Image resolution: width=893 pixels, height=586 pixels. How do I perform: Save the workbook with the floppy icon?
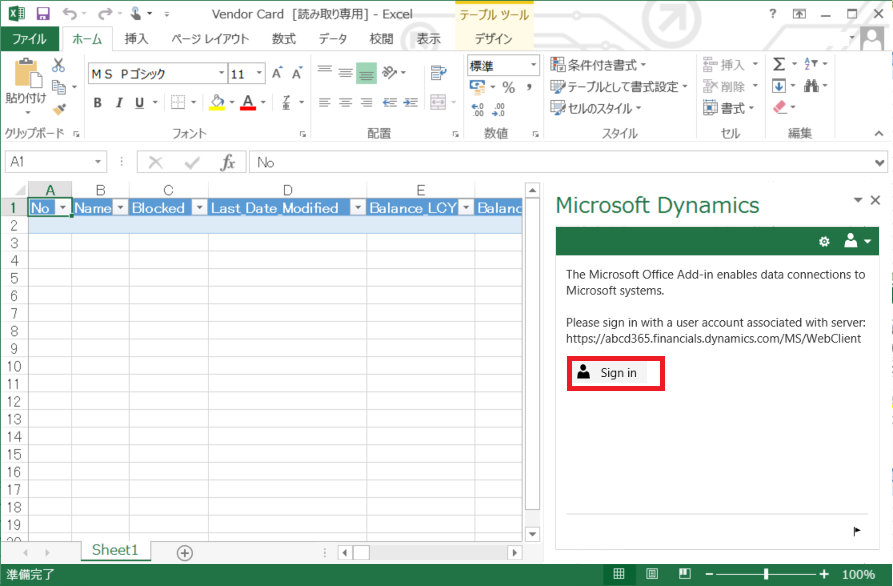click(43, 14)
